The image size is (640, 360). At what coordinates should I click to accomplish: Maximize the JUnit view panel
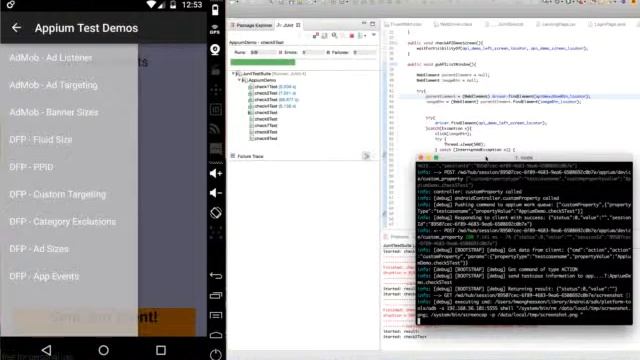click(x=373, y=24)
